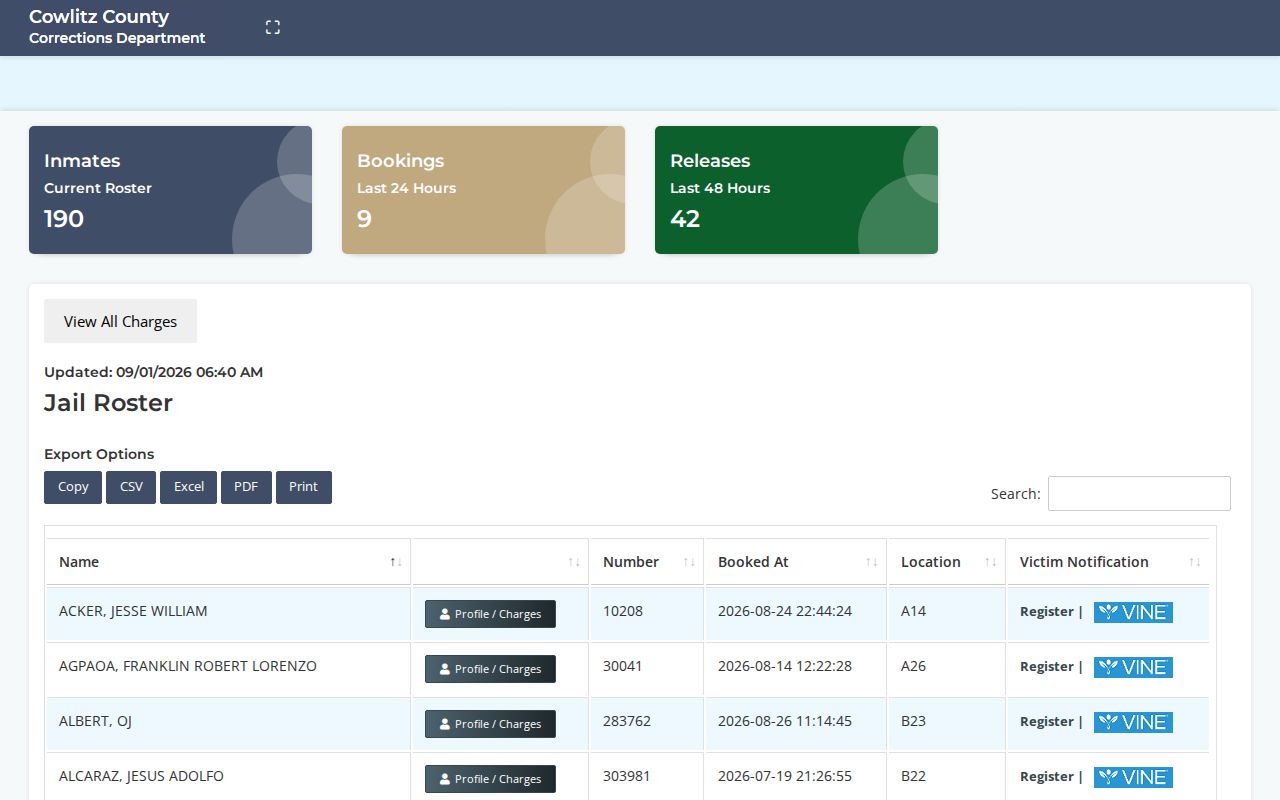Open Bookings Last 24 Hours card
Viewport: 1280px width, 800px height.
[x=483, y=190]
